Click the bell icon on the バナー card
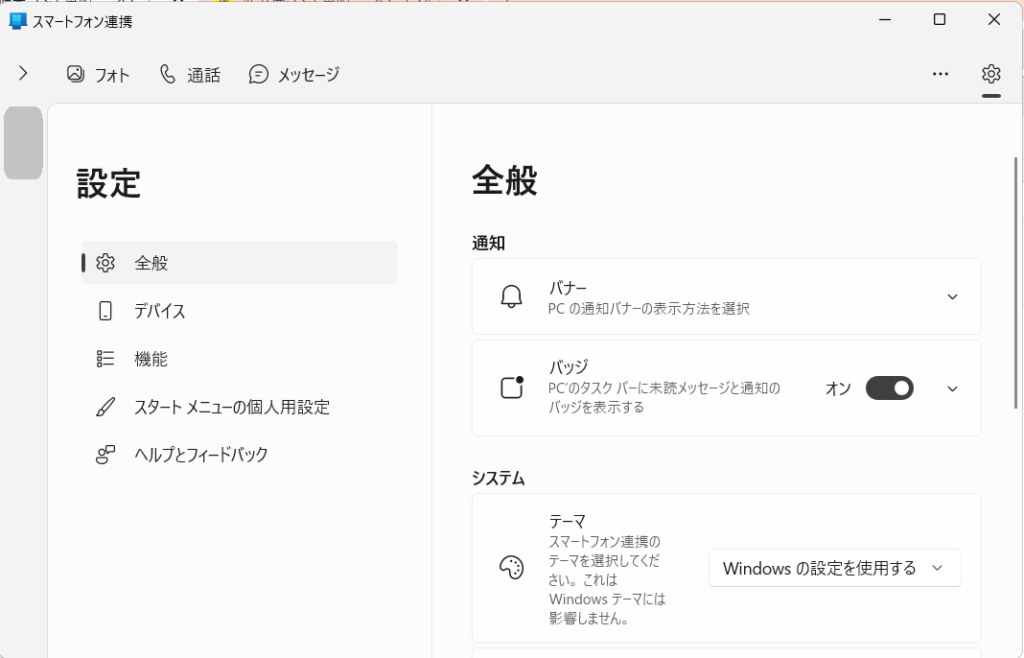 click(513, 296)
